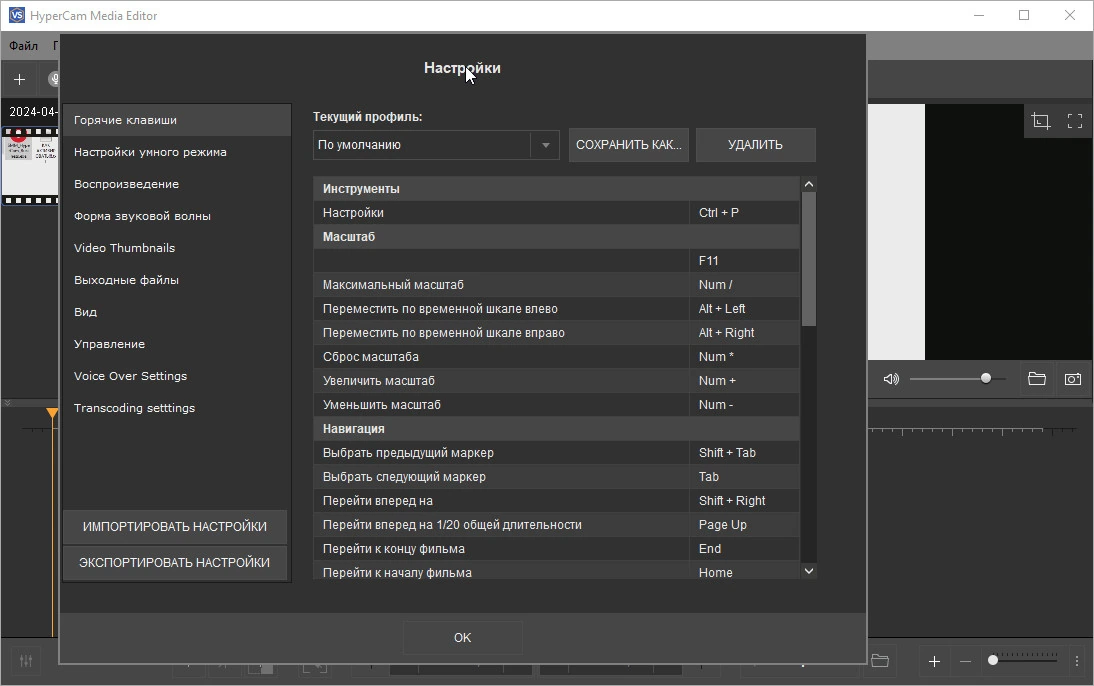
Task: Switch to the Воспроизведение section
Action: (177, 184)
